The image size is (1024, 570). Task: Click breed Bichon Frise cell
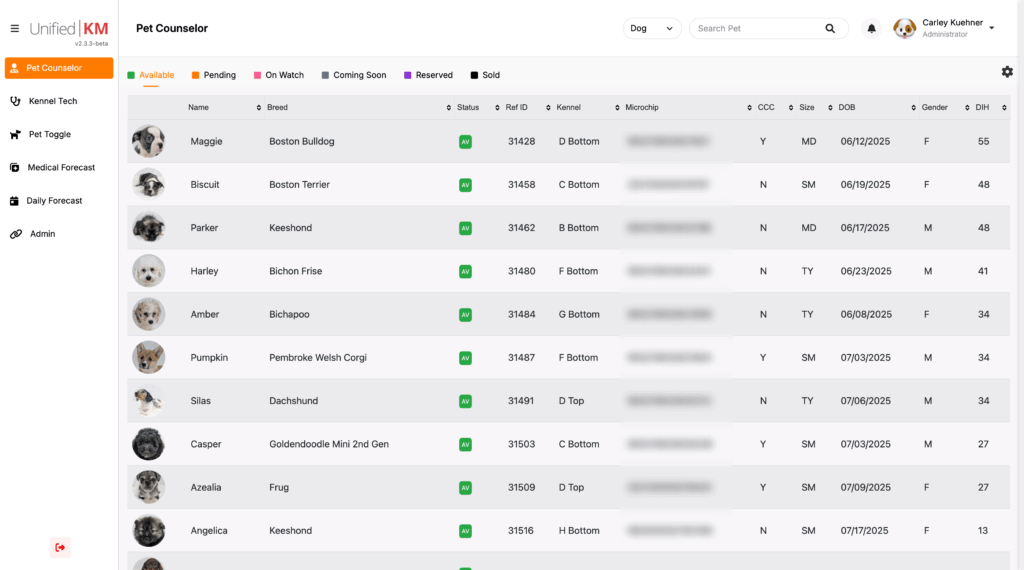tap(296, 271)
